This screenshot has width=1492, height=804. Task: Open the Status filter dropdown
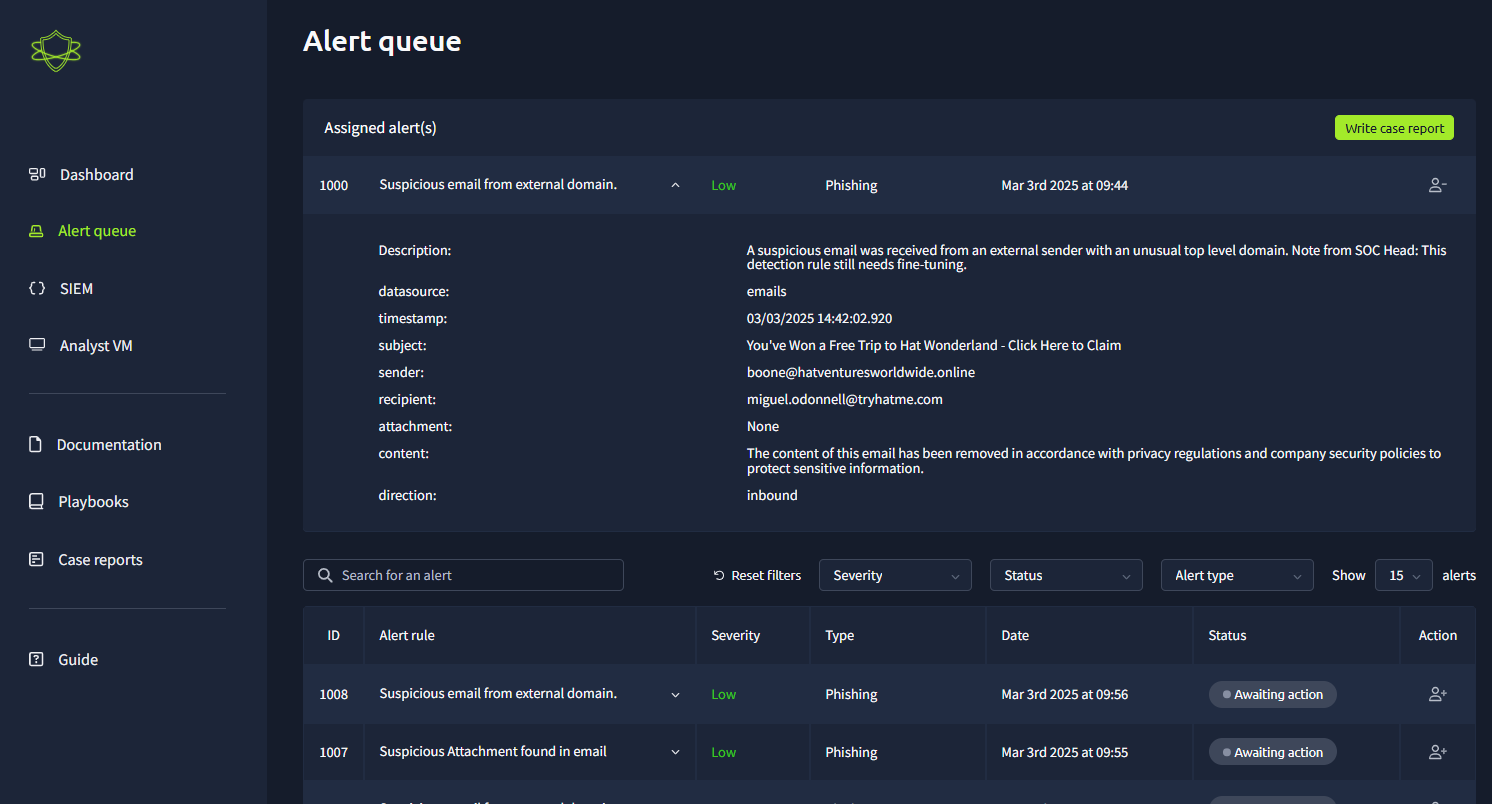[x=1066, y=575]
